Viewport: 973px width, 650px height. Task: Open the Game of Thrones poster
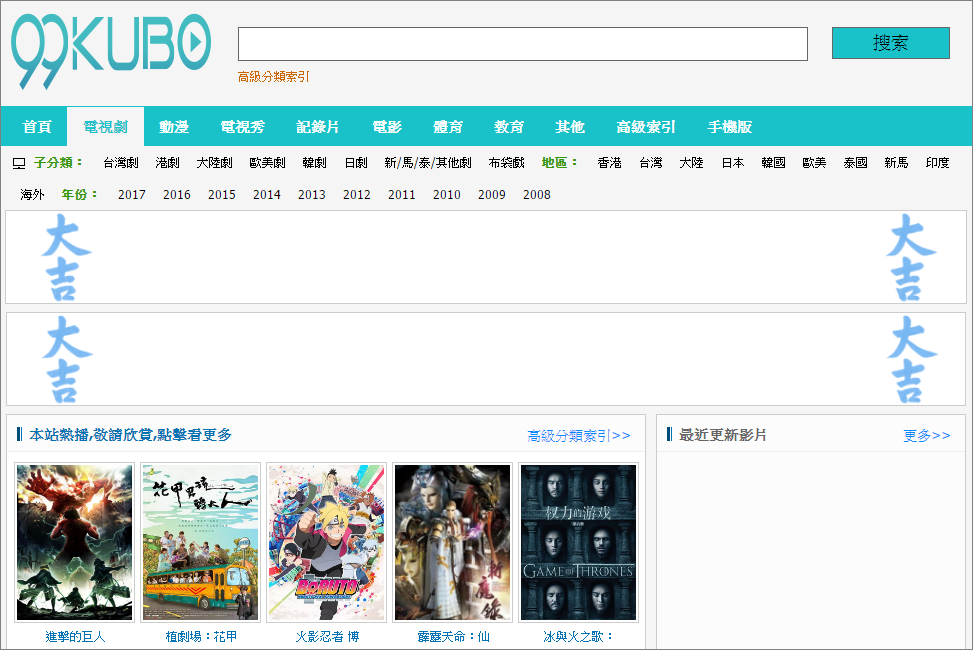pos(578,541)
